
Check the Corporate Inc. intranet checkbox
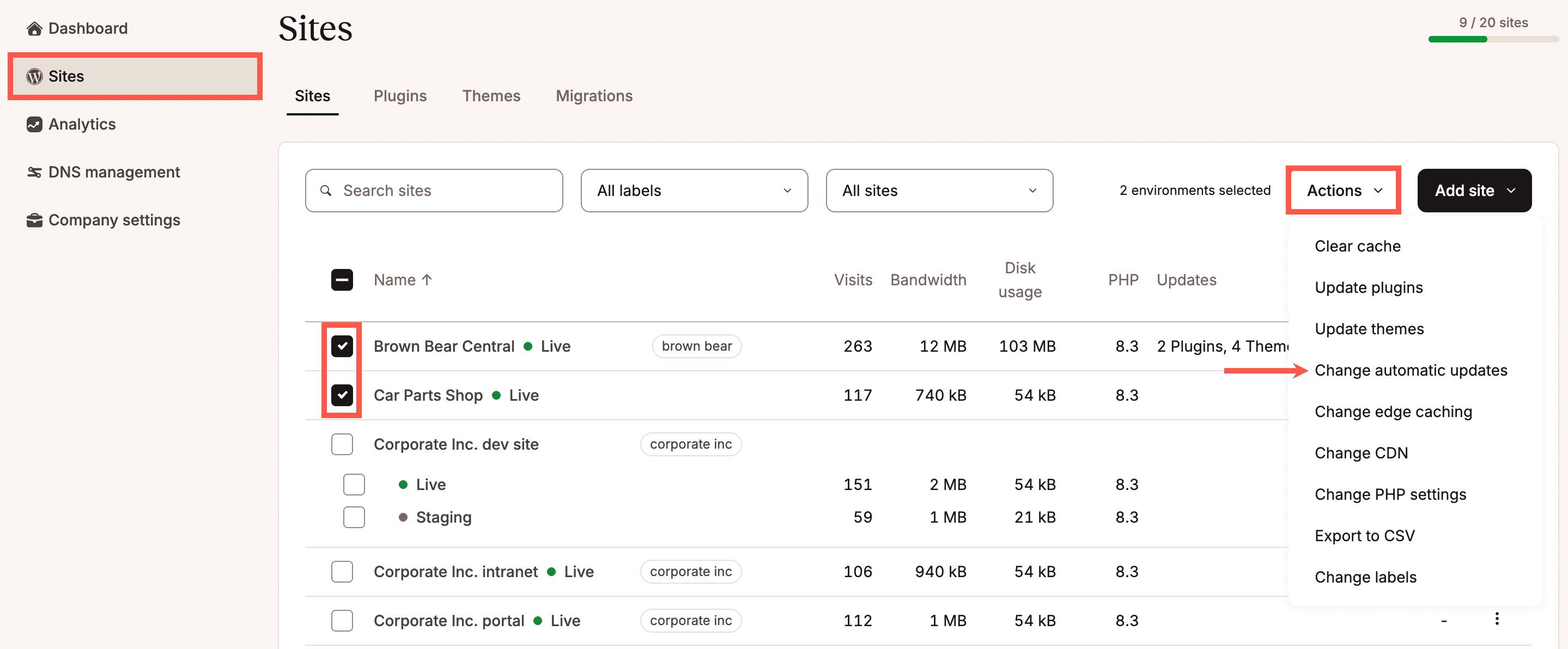(x=342, y=571)
